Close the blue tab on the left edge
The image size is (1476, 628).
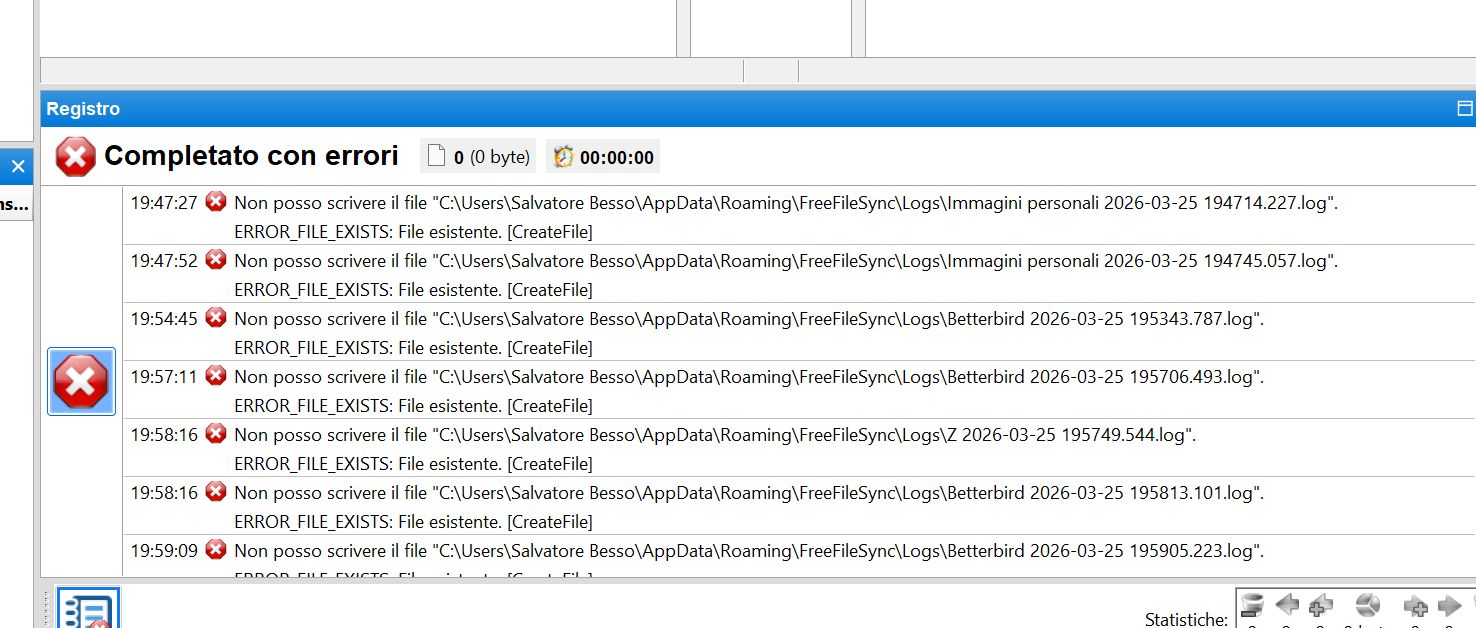18,166
